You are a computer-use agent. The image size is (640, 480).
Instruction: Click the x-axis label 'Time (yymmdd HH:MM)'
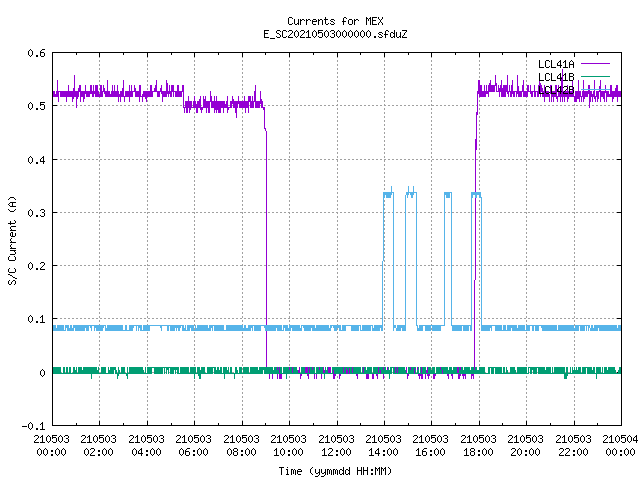tap(335, 471)
